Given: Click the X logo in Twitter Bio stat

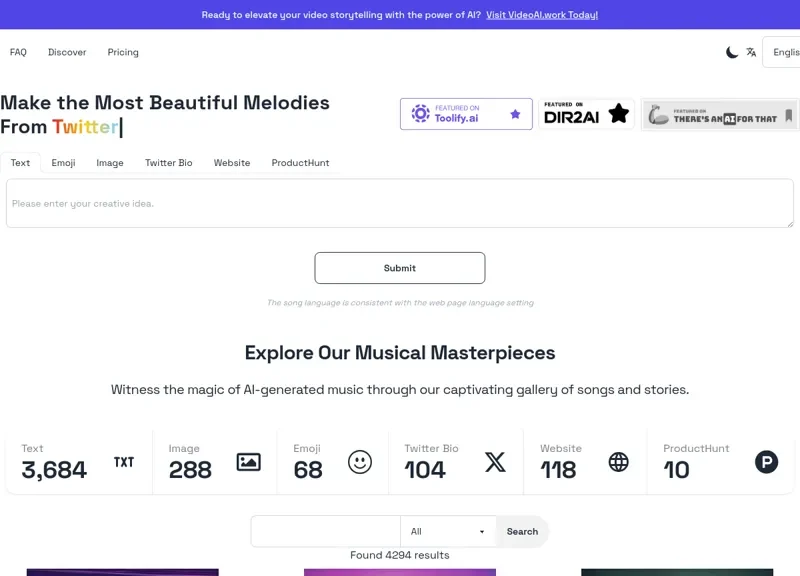Looking at the screenshot, I should (x=495, y=462).
